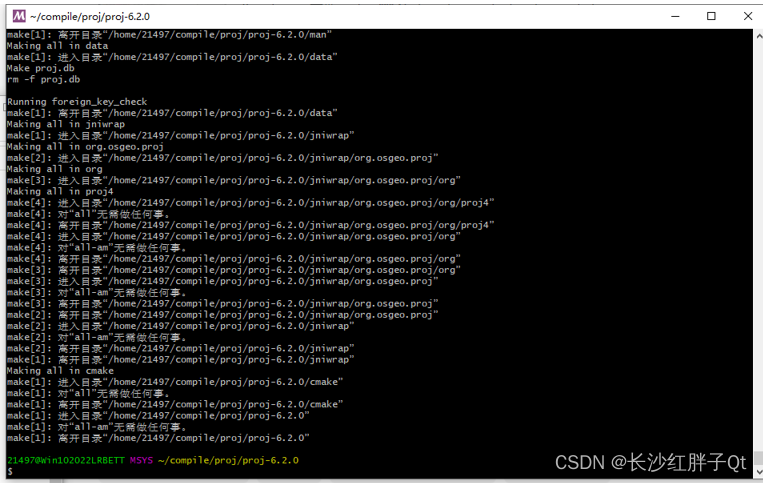The width and height of the screenshot is (763, 483).
Task: Click the scrollbar down arrow
Action: pos(758,472)
